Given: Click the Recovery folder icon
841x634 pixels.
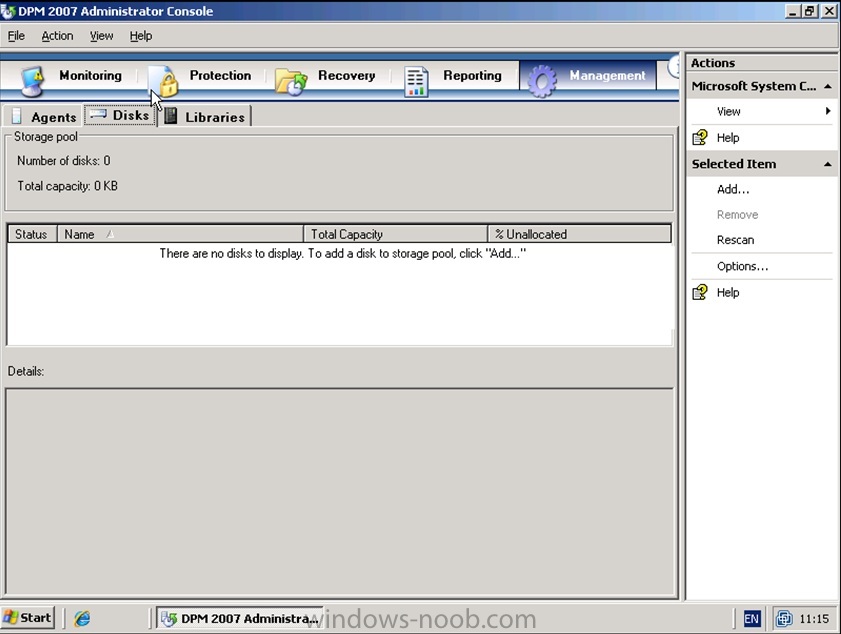Looking at the screenshot, I should (291, 82).
